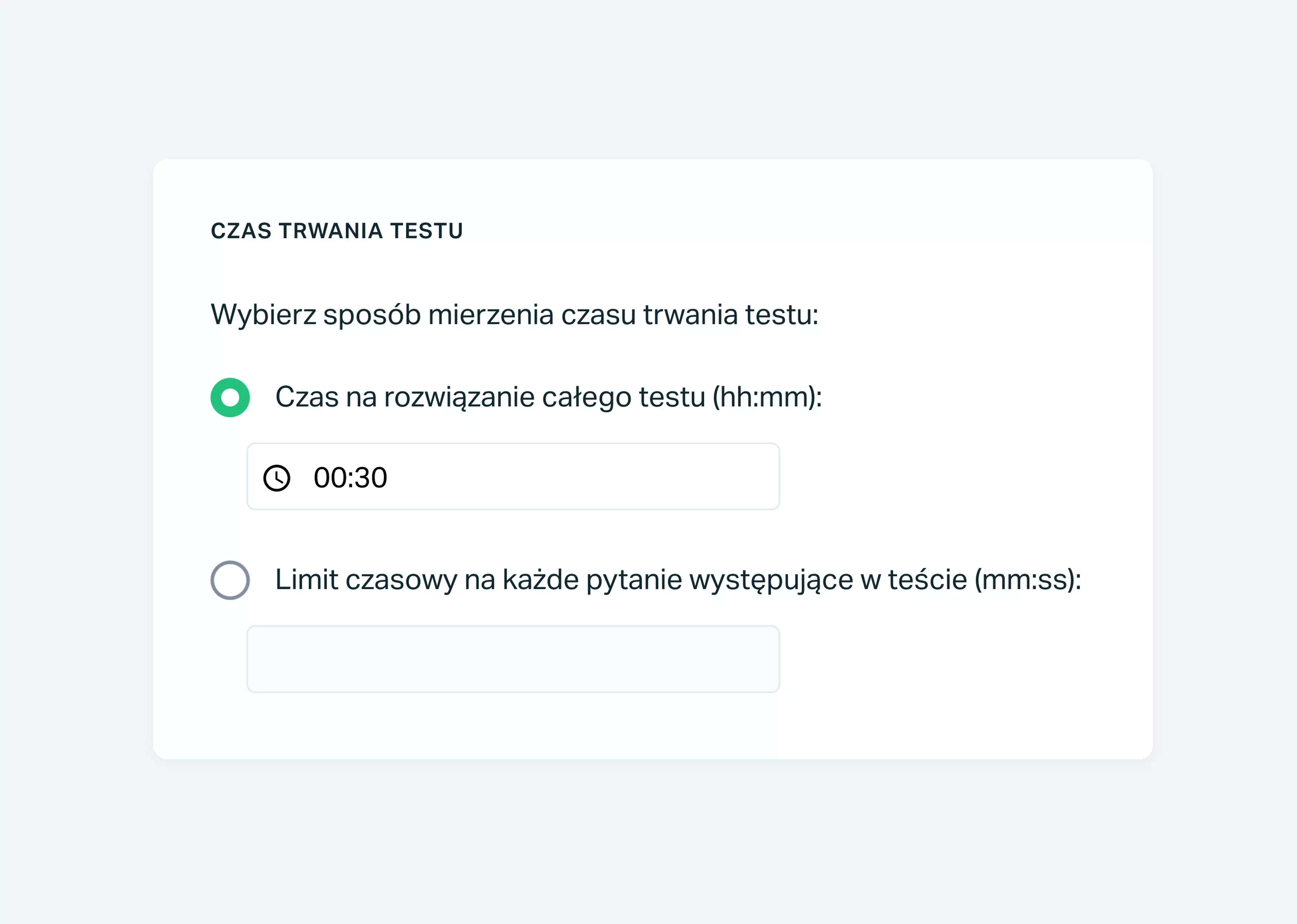Click the "CZAS TRWANIA TESTU" section heading
The height and width of the screenshot is (924, 1297).
337,231
